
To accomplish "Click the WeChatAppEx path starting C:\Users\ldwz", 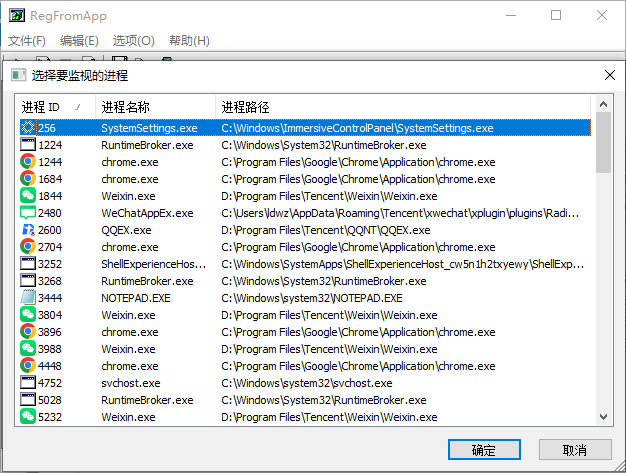I will [400, 213].
